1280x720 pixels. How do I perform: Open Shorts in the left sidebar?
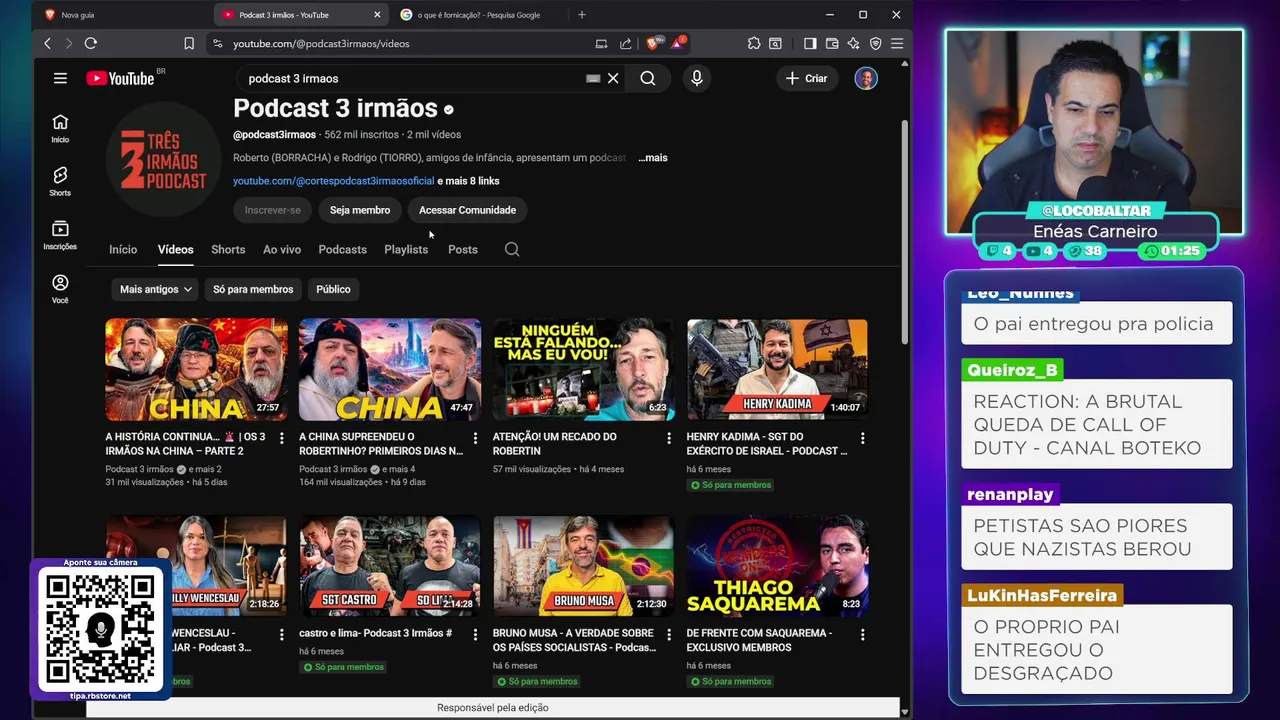(60, 181)
